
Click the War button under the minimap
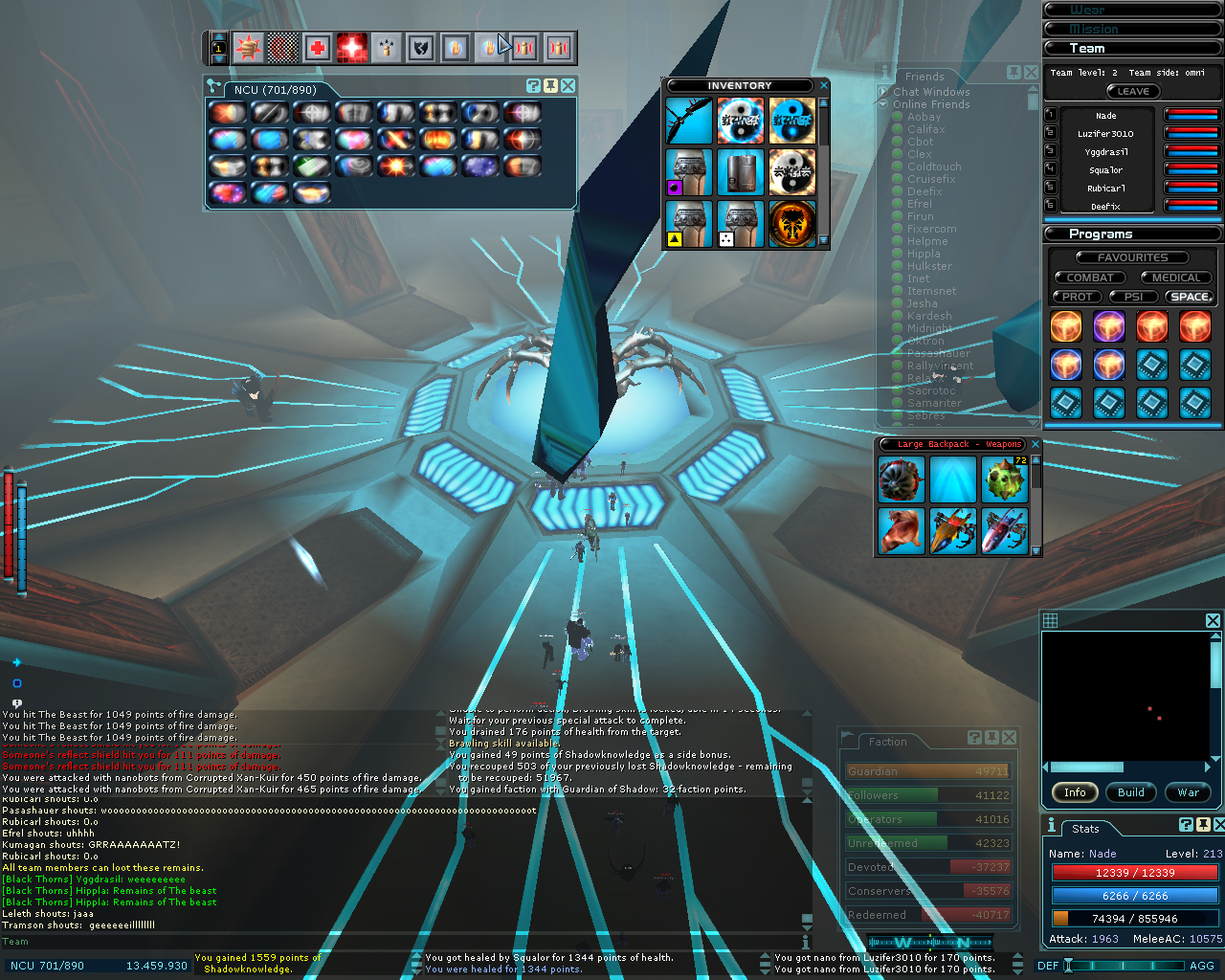point(1189,792)
